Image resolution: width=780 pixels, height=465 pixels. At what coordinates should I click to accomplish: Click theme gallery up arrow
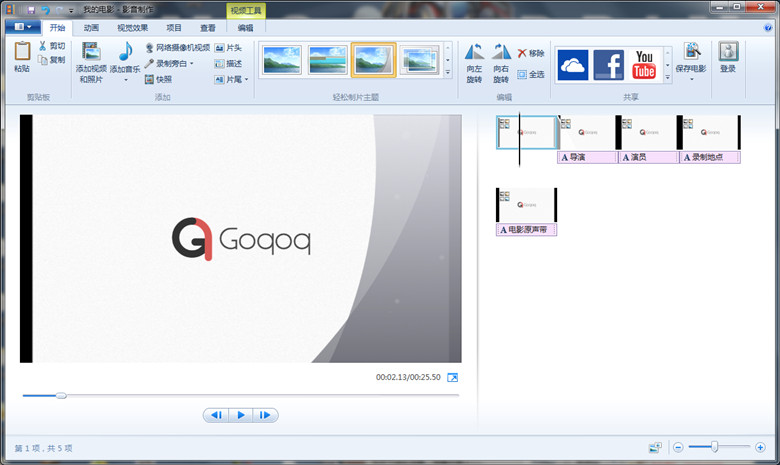point(448,48)
